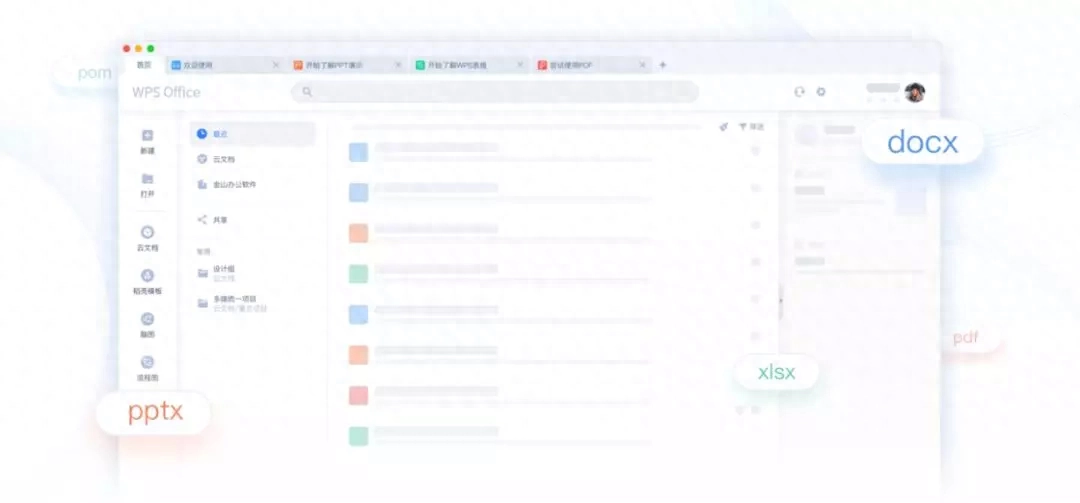
Task: Click the 打开 open file icon
Action: click(147, 178)
